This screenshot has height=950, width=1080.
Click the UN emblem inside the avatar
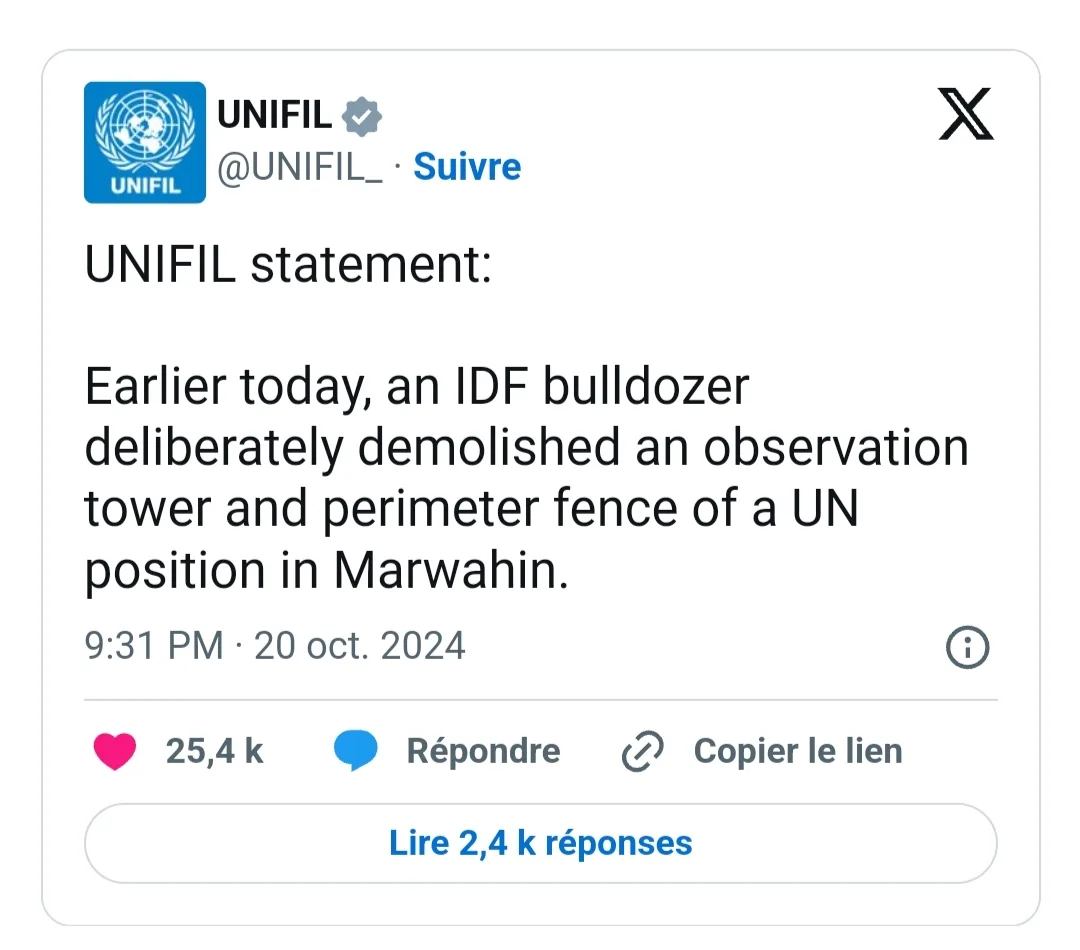click(x=145, y=130)
